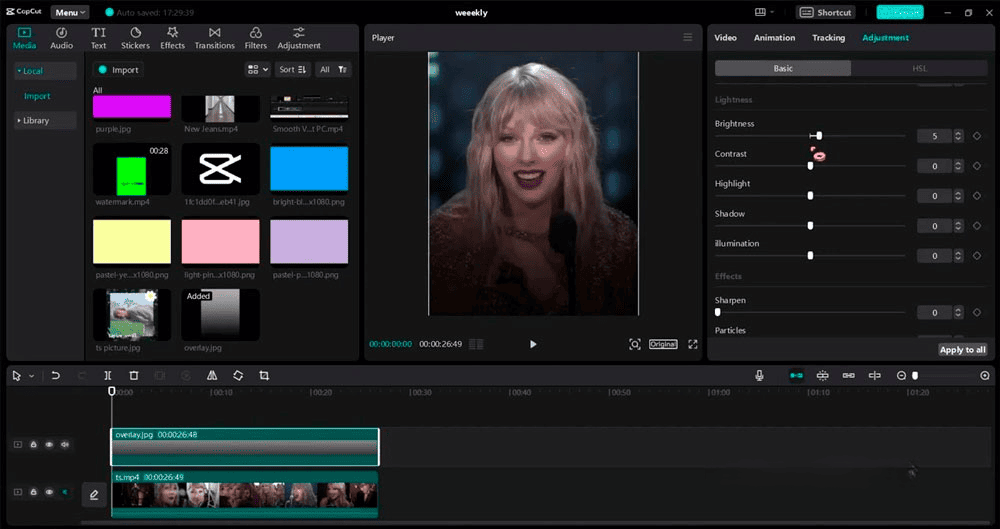Add keyframe diamond for Contrast

coord(976,166)
